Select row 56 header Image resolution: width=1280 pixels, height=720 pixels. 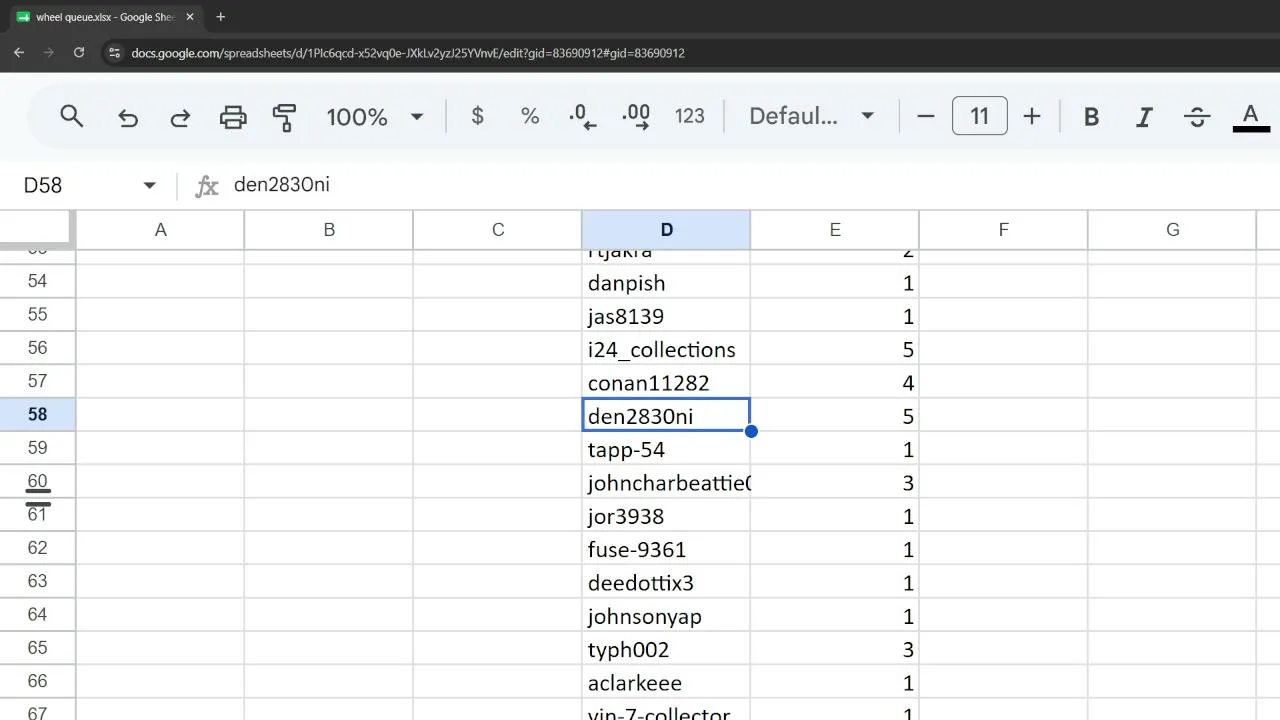pos(37,348)
